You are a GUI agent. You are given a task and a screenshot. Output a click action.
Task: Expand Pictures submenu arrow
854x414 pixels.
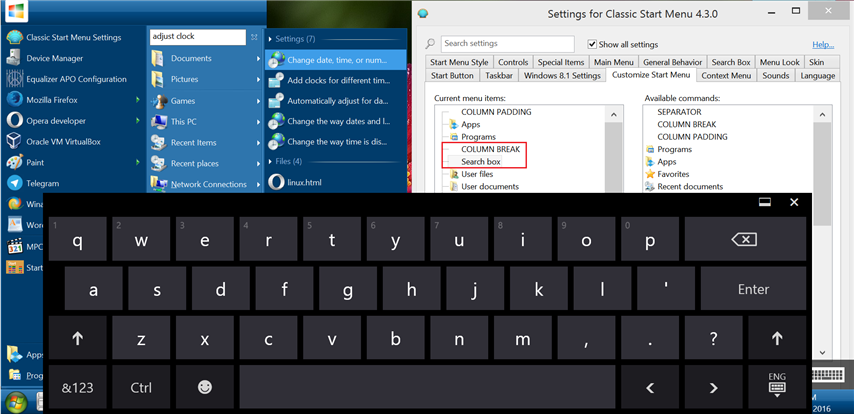pyautogui.click(x=259, y=79)
